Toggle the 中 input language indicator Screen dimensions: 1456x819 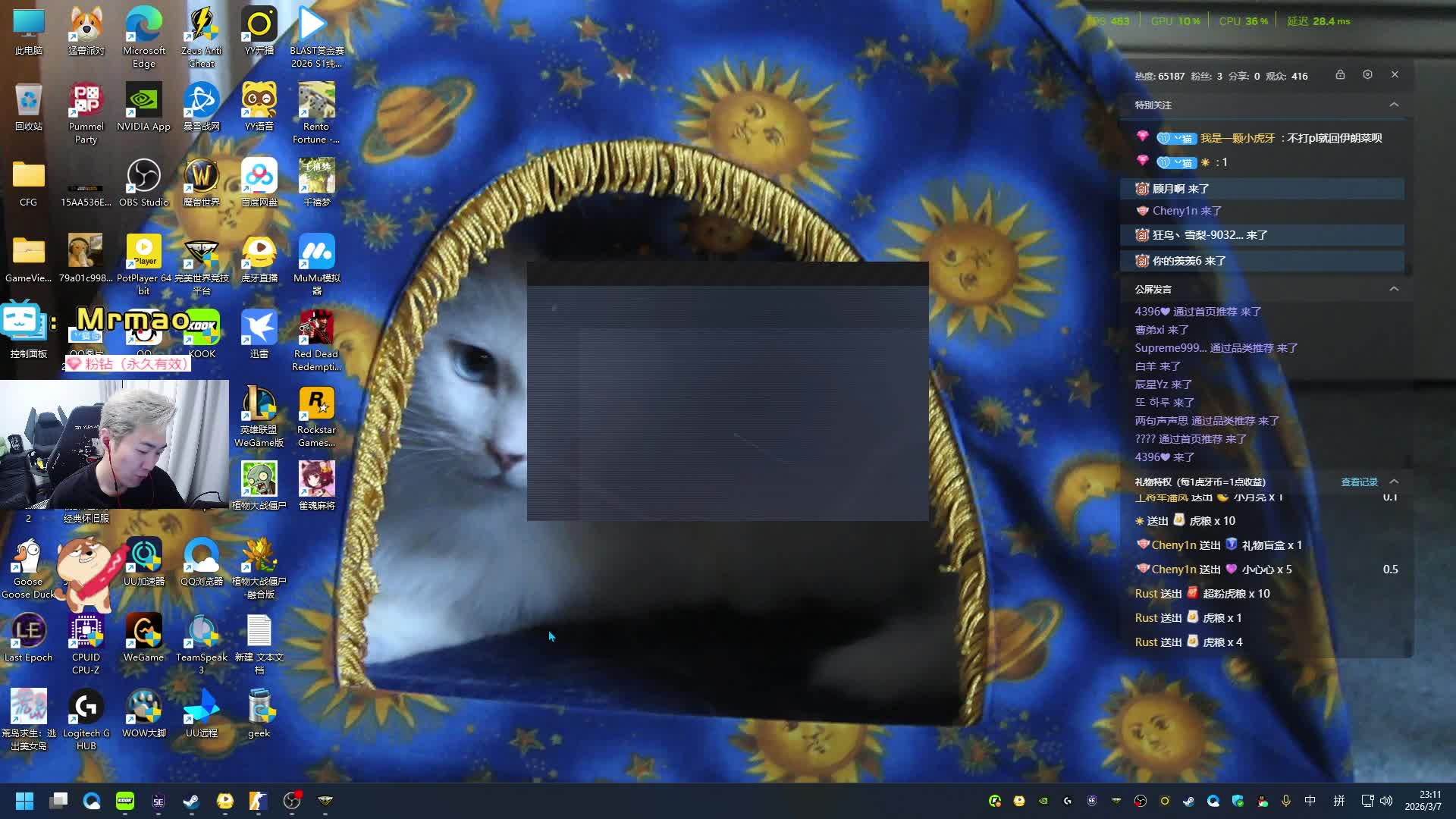pos(1310,801)
